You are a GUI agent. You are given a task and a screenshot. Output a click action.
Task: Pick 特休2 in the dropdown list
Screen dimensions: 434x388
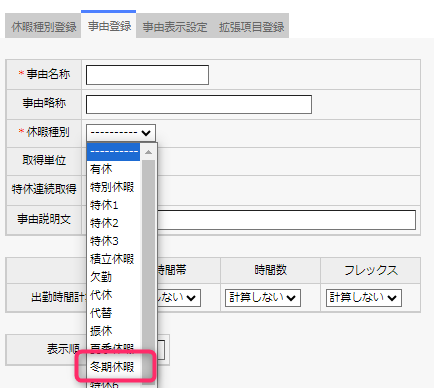point(113,223)
